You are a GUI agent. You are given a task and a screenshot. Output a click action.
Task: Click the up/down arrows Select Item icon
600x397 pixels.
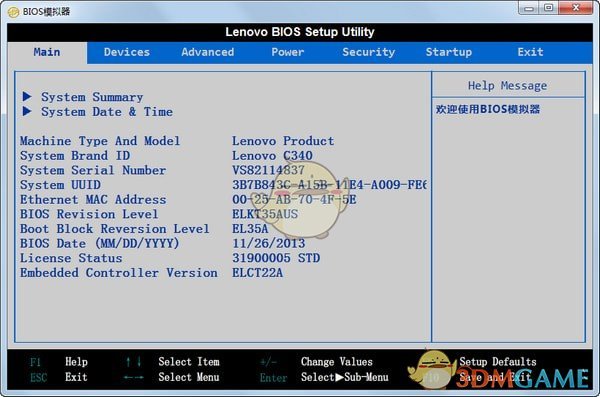click(x=134, y=362)
